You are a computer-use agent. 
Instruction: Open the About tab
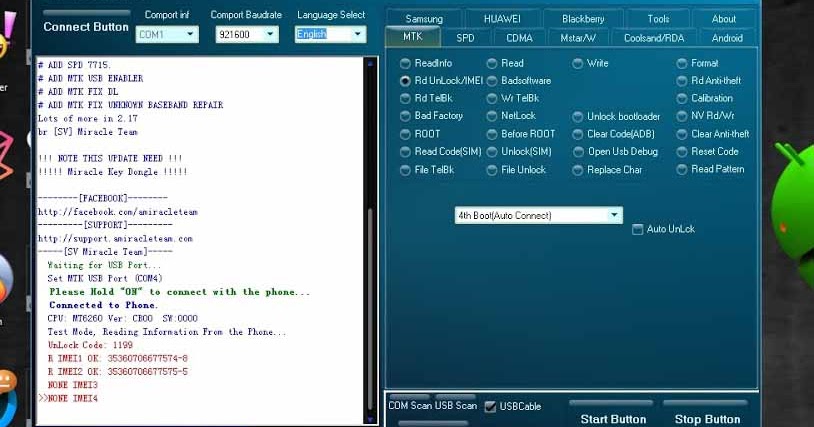(724, 19)
